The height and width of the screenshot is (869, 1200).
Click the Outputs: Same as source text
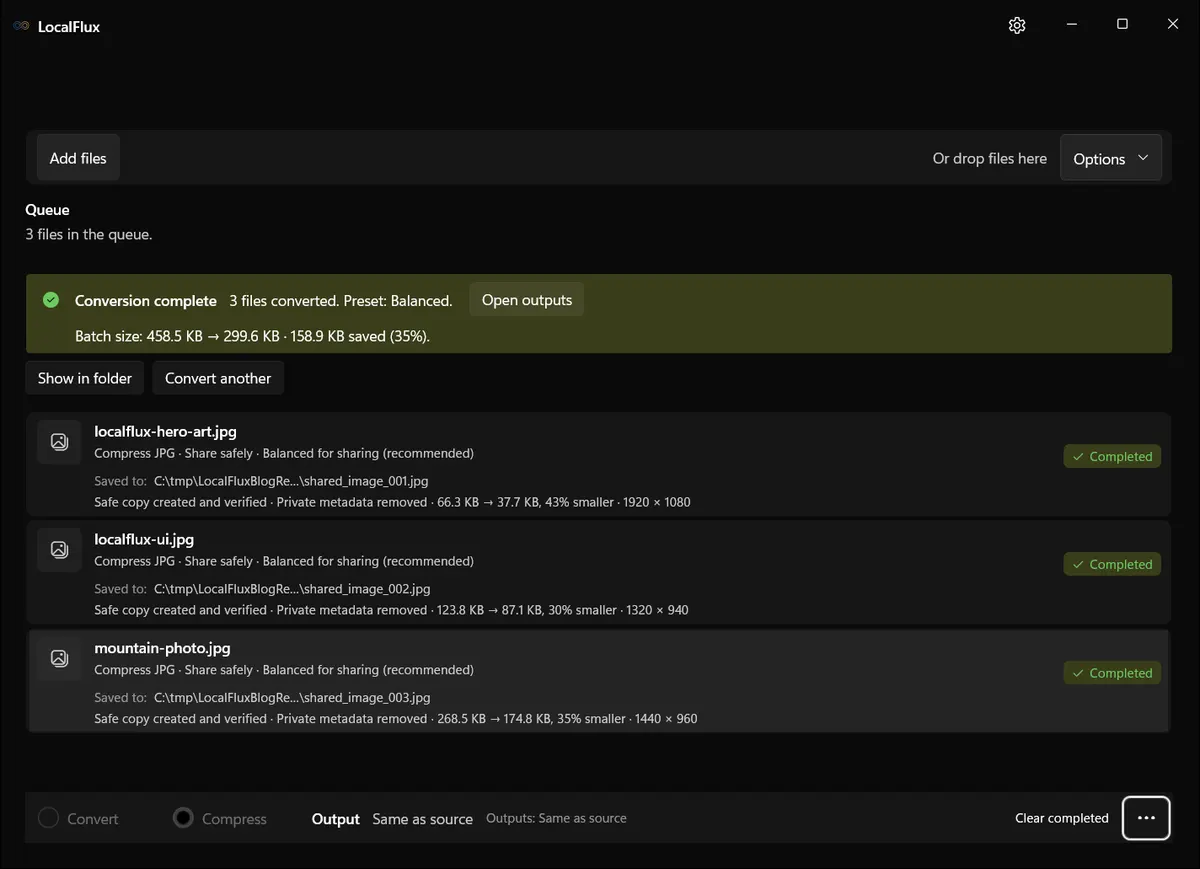[x=556, y=818]
